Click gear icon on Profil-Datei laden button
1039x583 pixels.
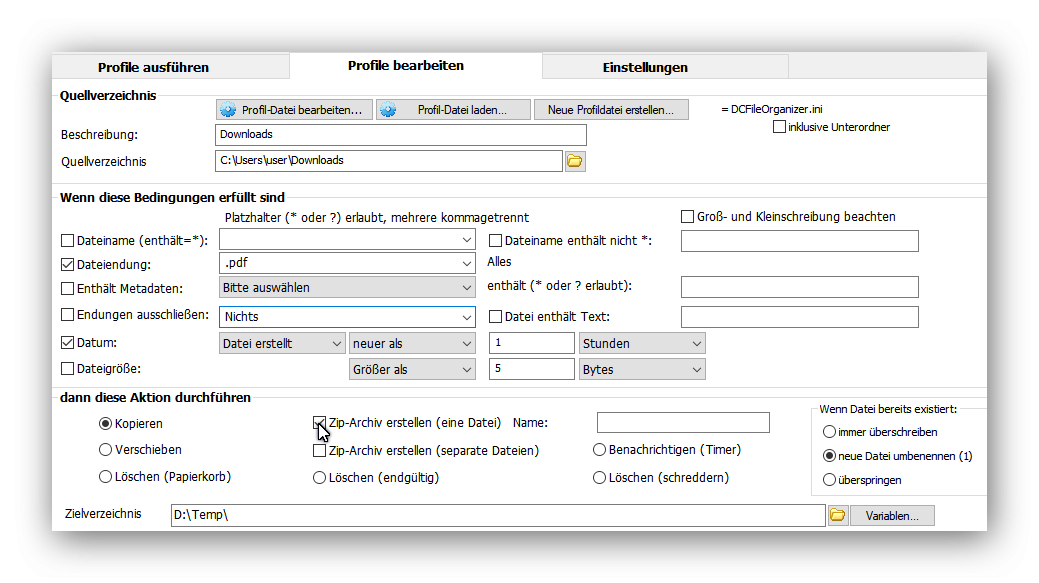[388, 110]
